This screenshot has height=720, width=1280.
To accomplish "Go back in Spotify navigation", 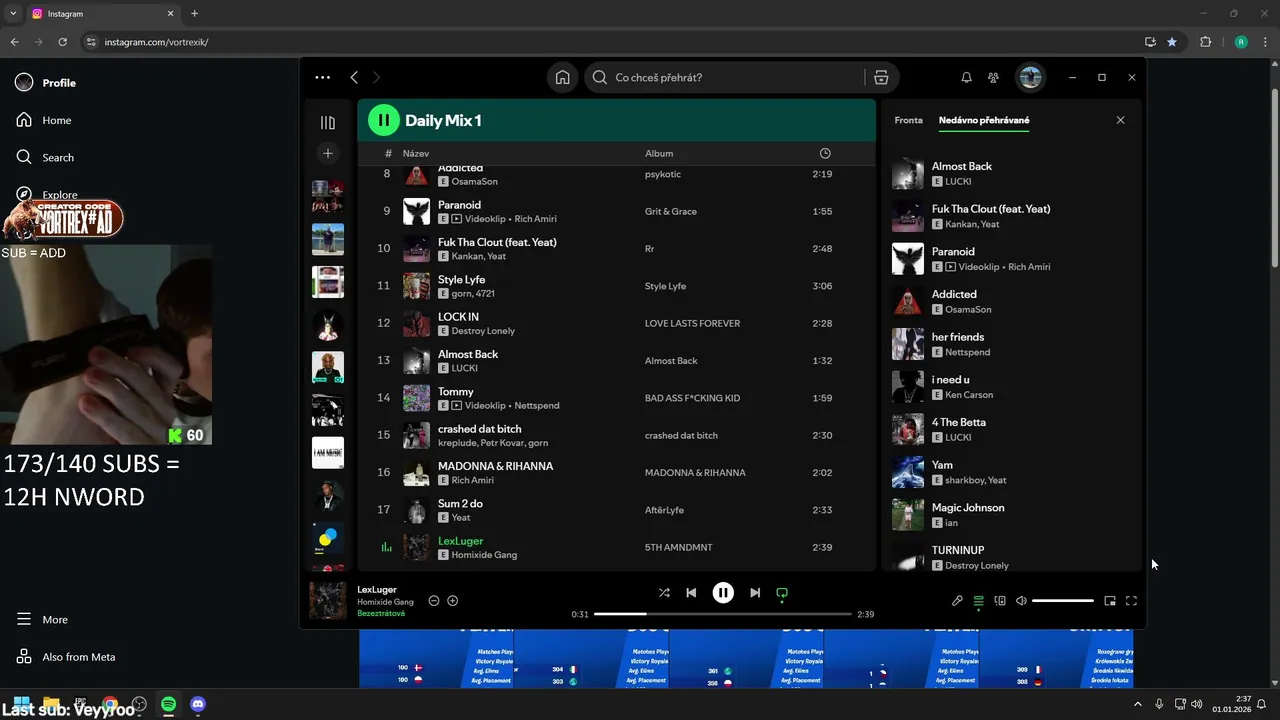I will [354, 77].
